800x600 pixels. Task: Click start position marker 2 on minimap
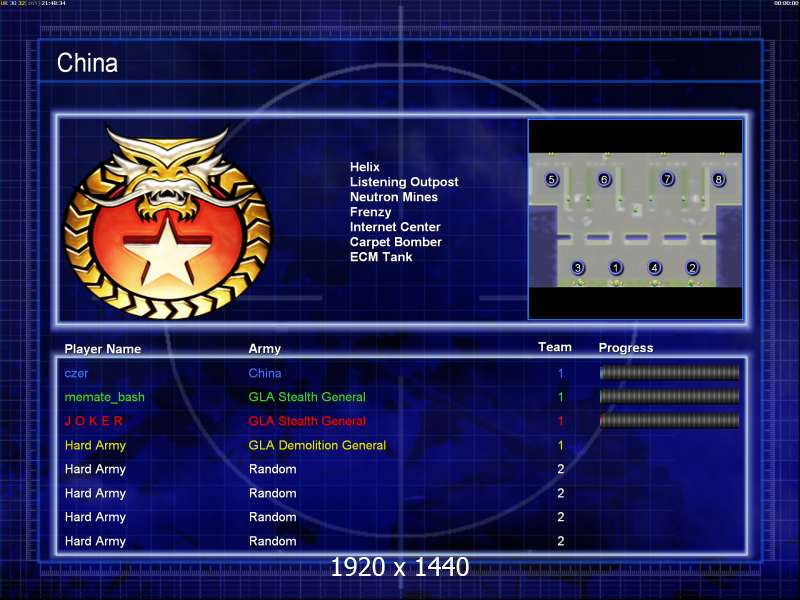692,267
